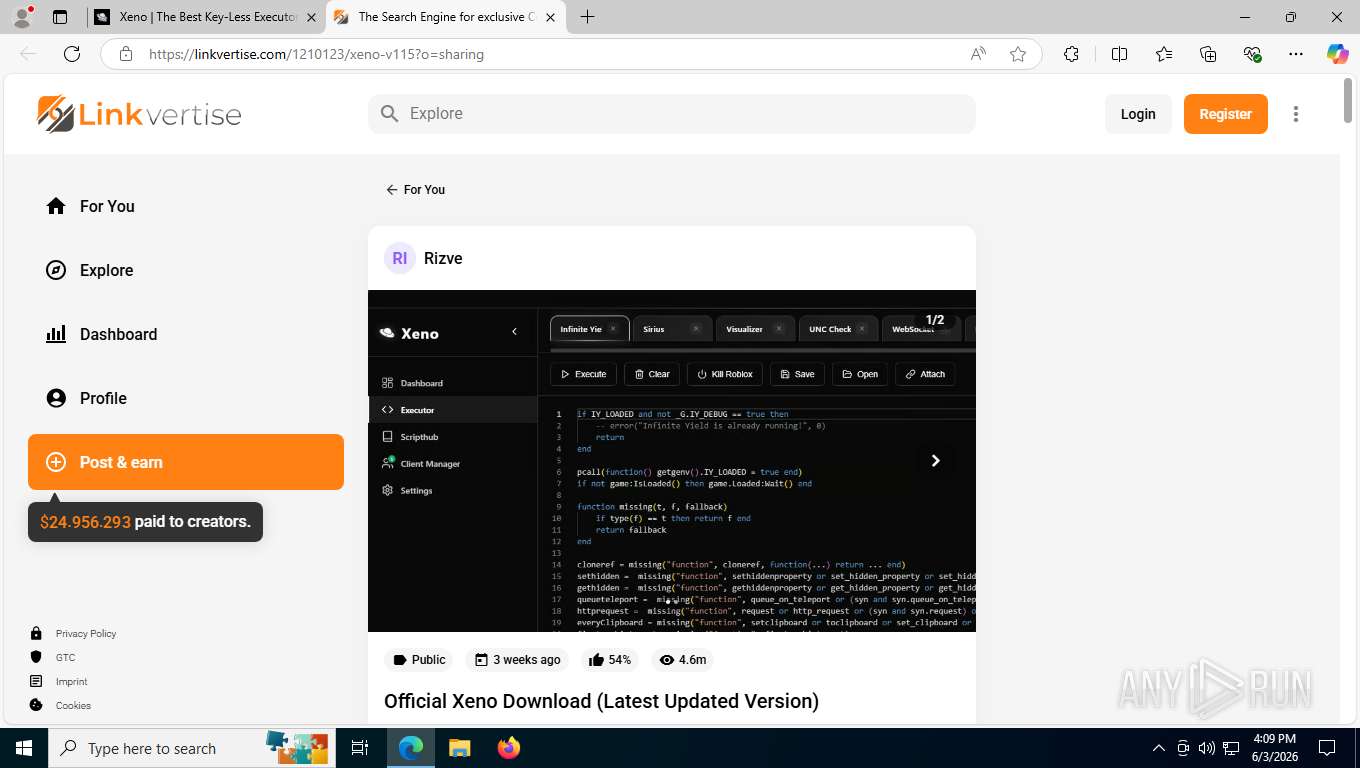Go back via the For You arrow link
The width and height of the screenshot is (1360, 768).
click(415, 189)
